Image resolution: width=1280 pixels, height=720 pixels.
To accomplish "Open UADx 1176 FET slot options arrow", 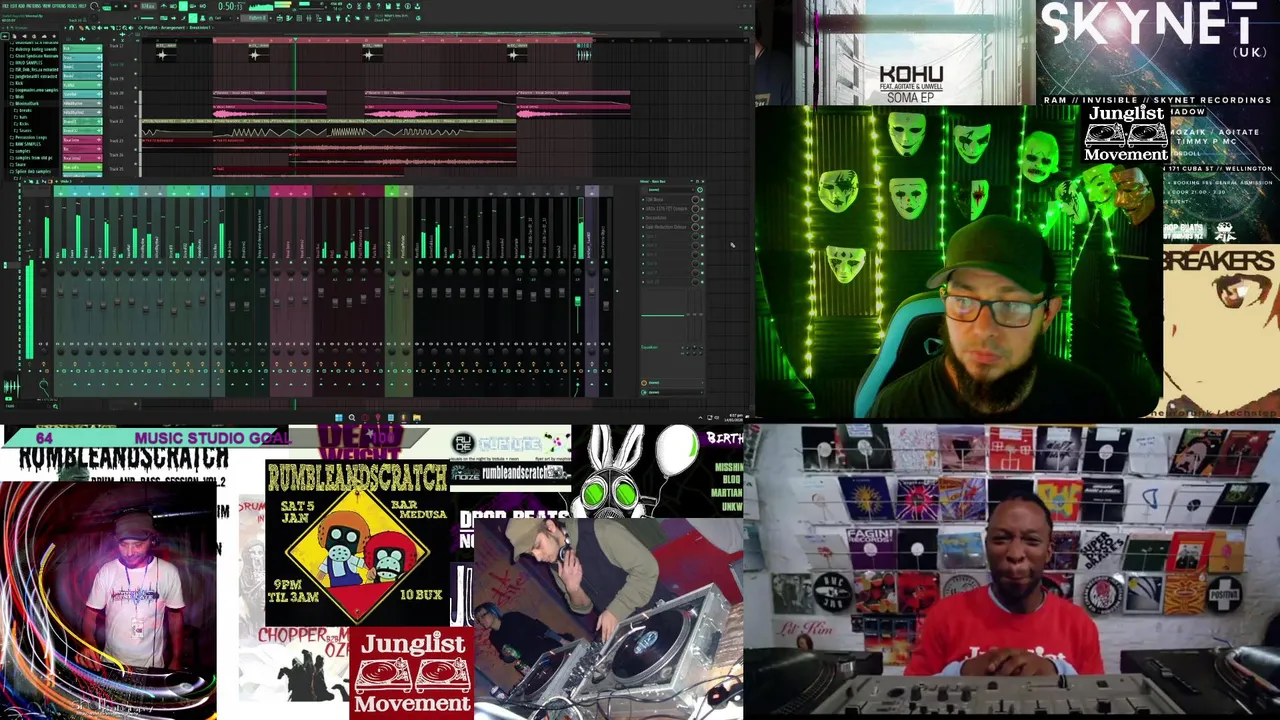I will (x=643, y=209).
